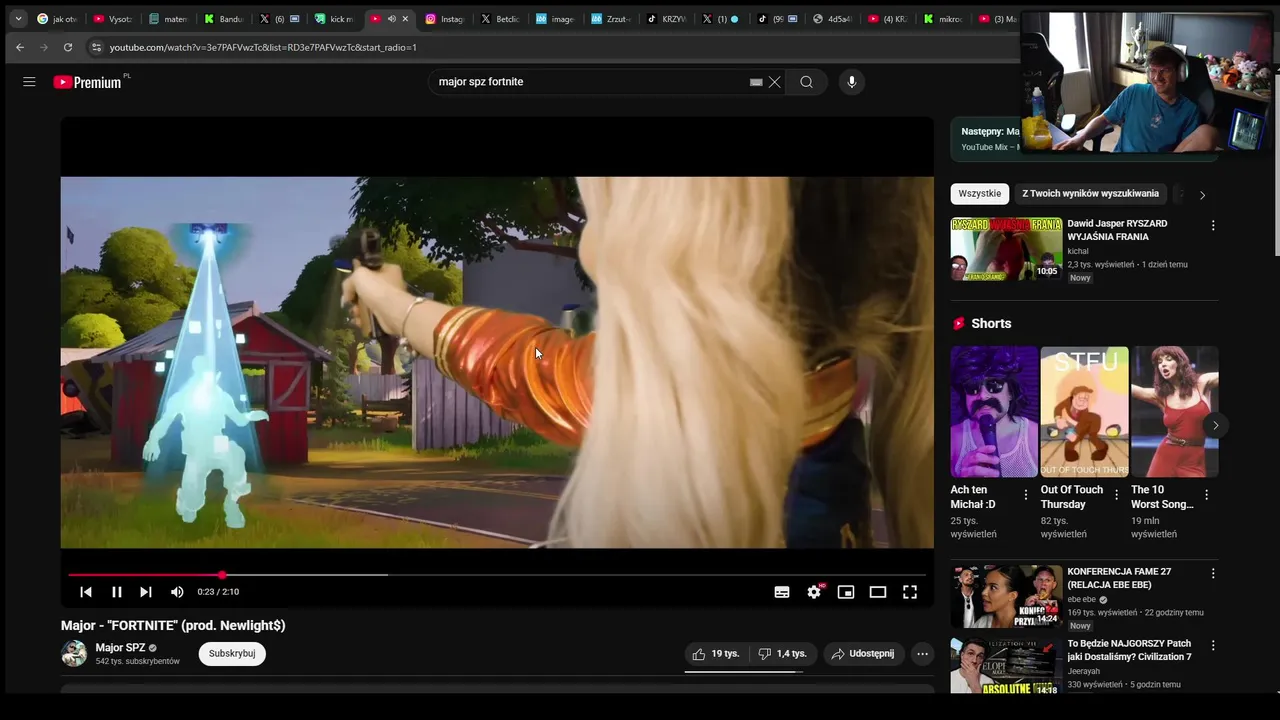This screenshot has height=720, width=1280.
Task: Select the Wszystkie filter chip
Action: pos(979,193)
